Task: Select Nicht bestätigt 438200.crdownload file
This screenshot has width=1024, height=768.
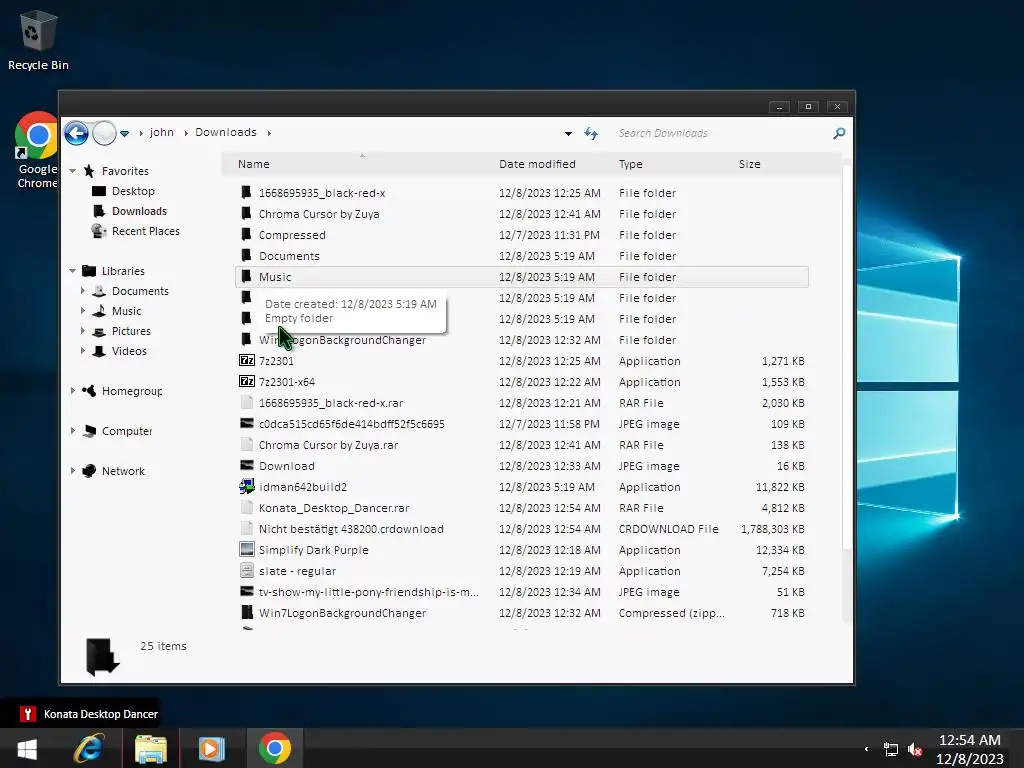Action: [351, 529]
